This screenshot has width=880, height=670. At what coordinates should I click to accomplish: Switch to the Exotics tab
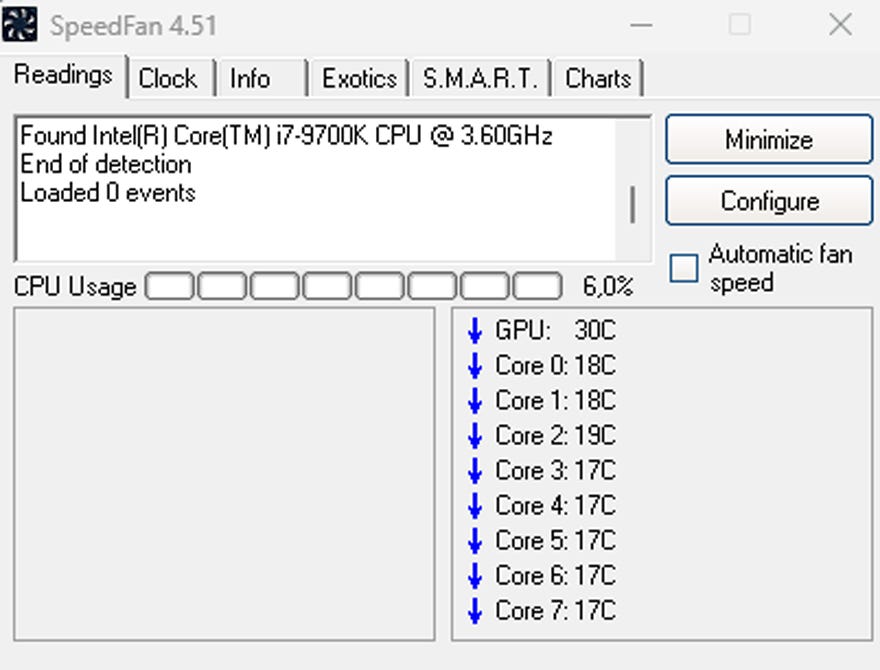(359, 78)
